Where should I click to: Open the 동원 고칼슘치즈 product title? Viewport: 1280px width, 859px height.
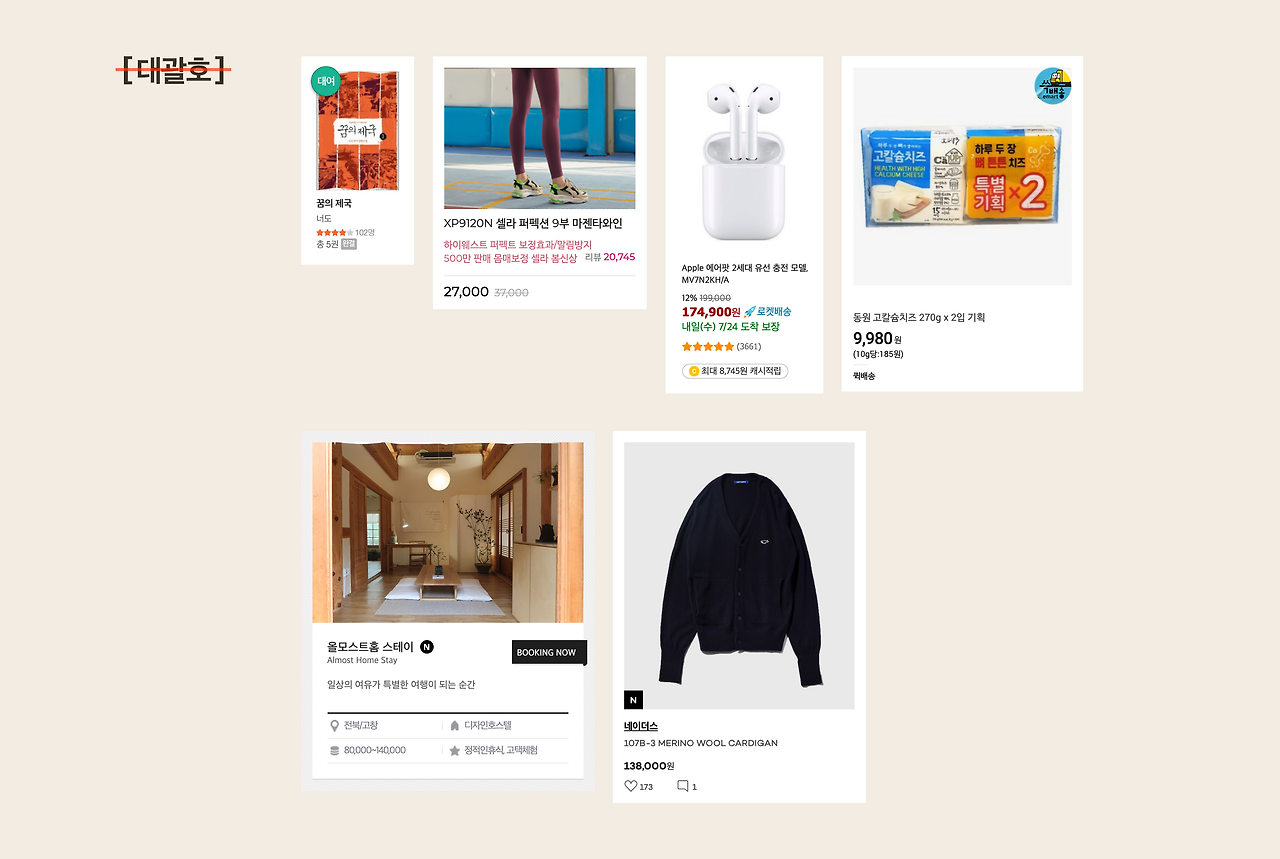click(919, 318)
